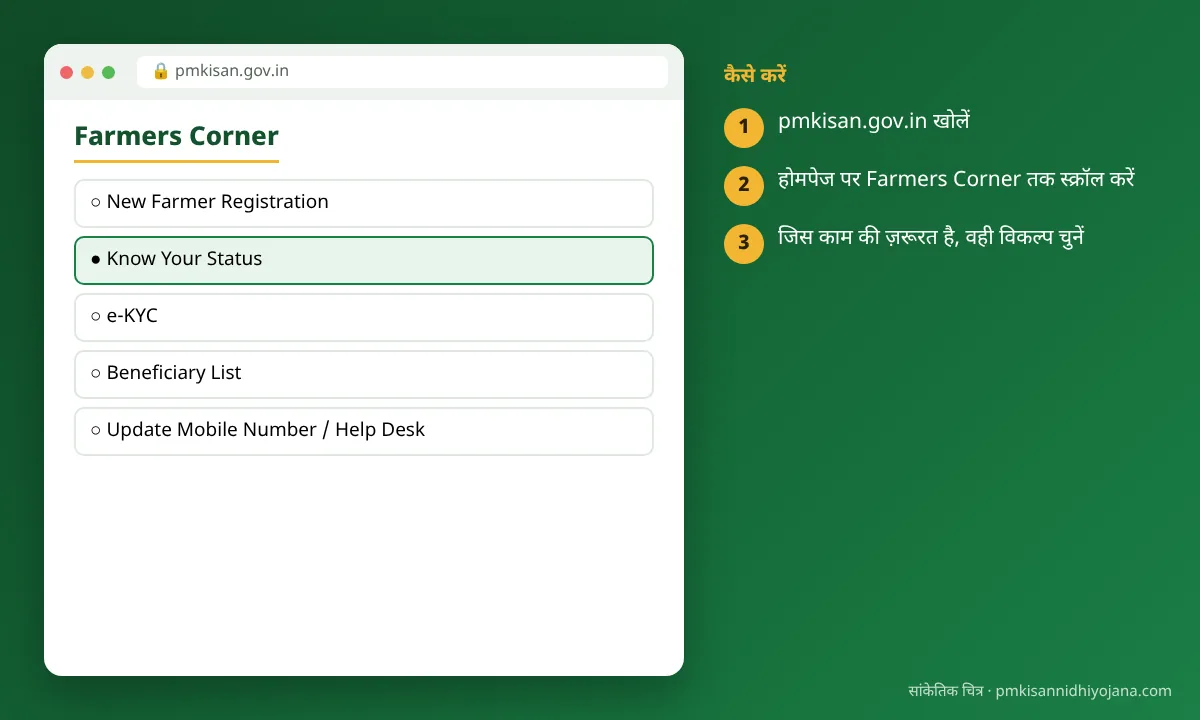Select the Beneficiary List radio bullet
Image resolution: width=1200 pixels, height=720 pixels.
(96, 373)
